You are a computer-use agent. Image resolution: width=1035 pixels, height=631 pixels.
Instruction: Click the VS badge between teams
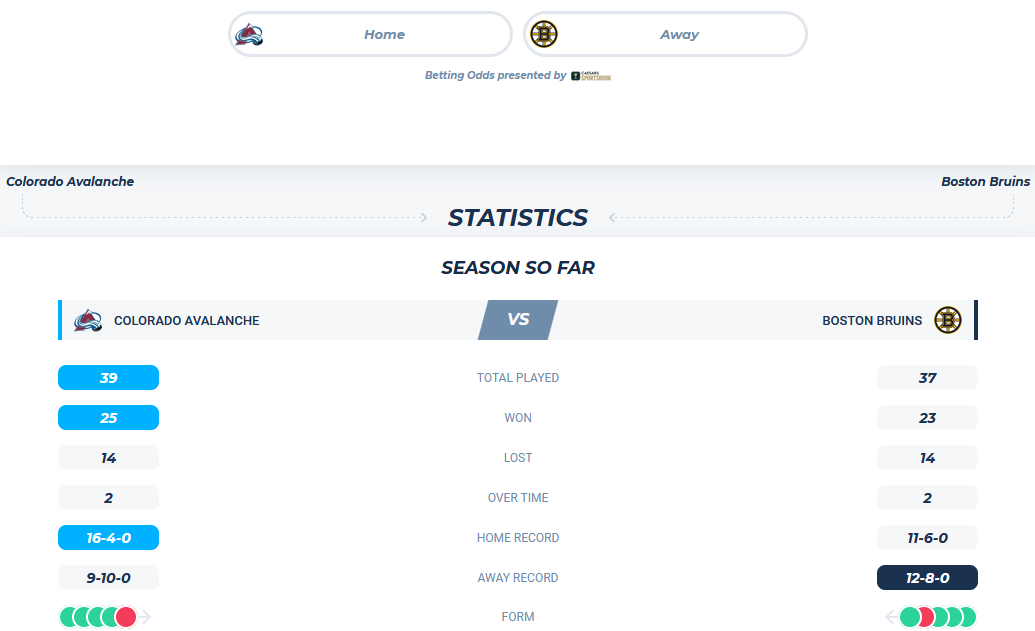(x=518, y=320)
